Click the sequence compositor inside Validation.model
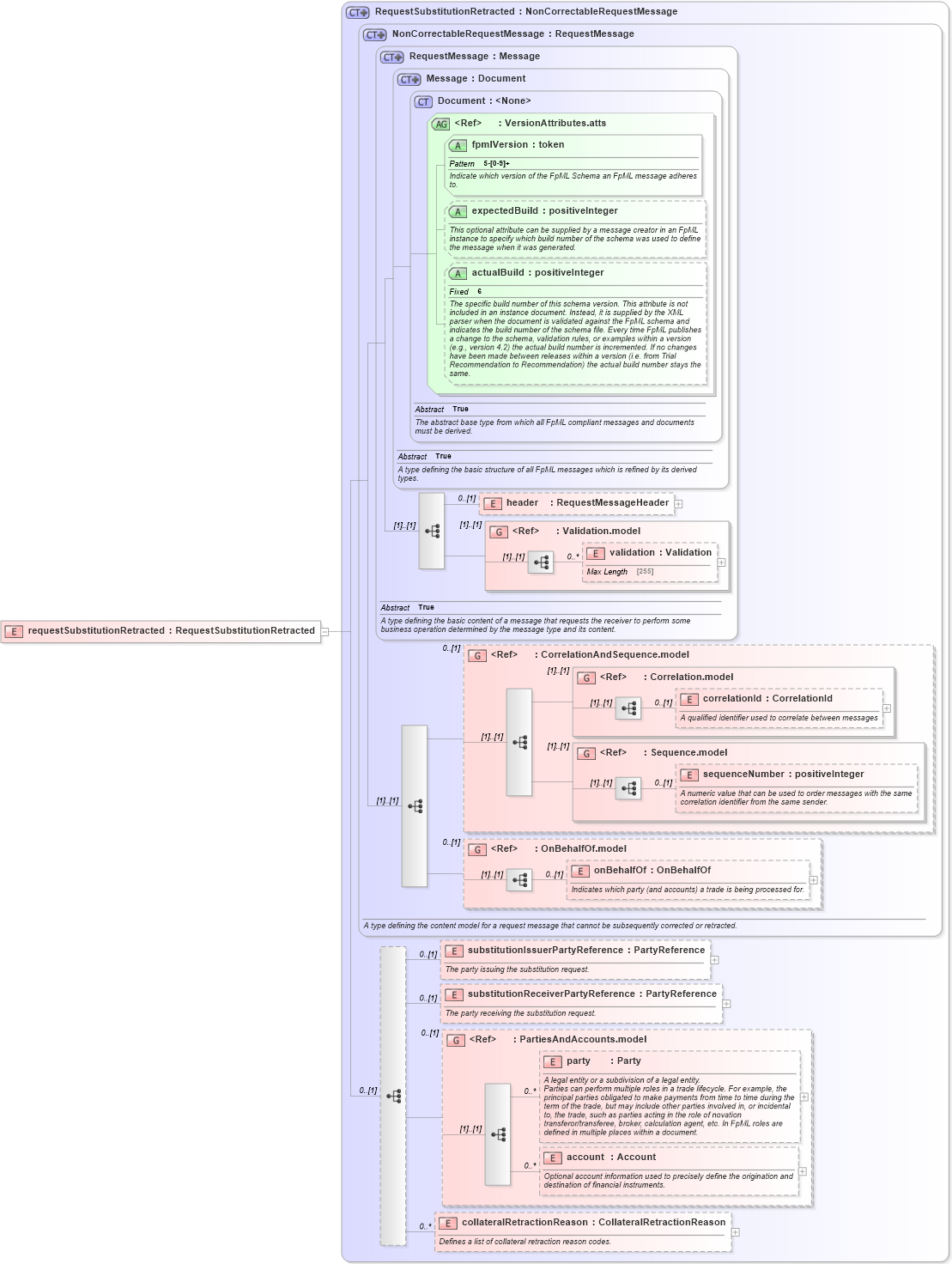 point(541,562)
